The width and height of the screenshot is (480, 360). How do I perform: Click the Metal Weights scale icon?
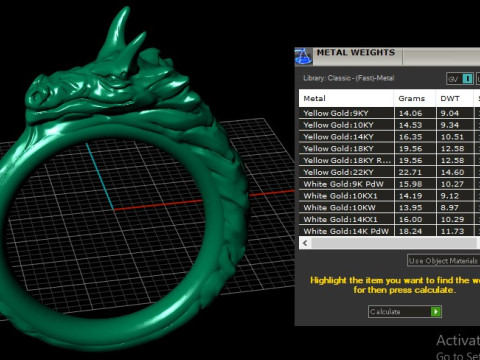point(303,56)
